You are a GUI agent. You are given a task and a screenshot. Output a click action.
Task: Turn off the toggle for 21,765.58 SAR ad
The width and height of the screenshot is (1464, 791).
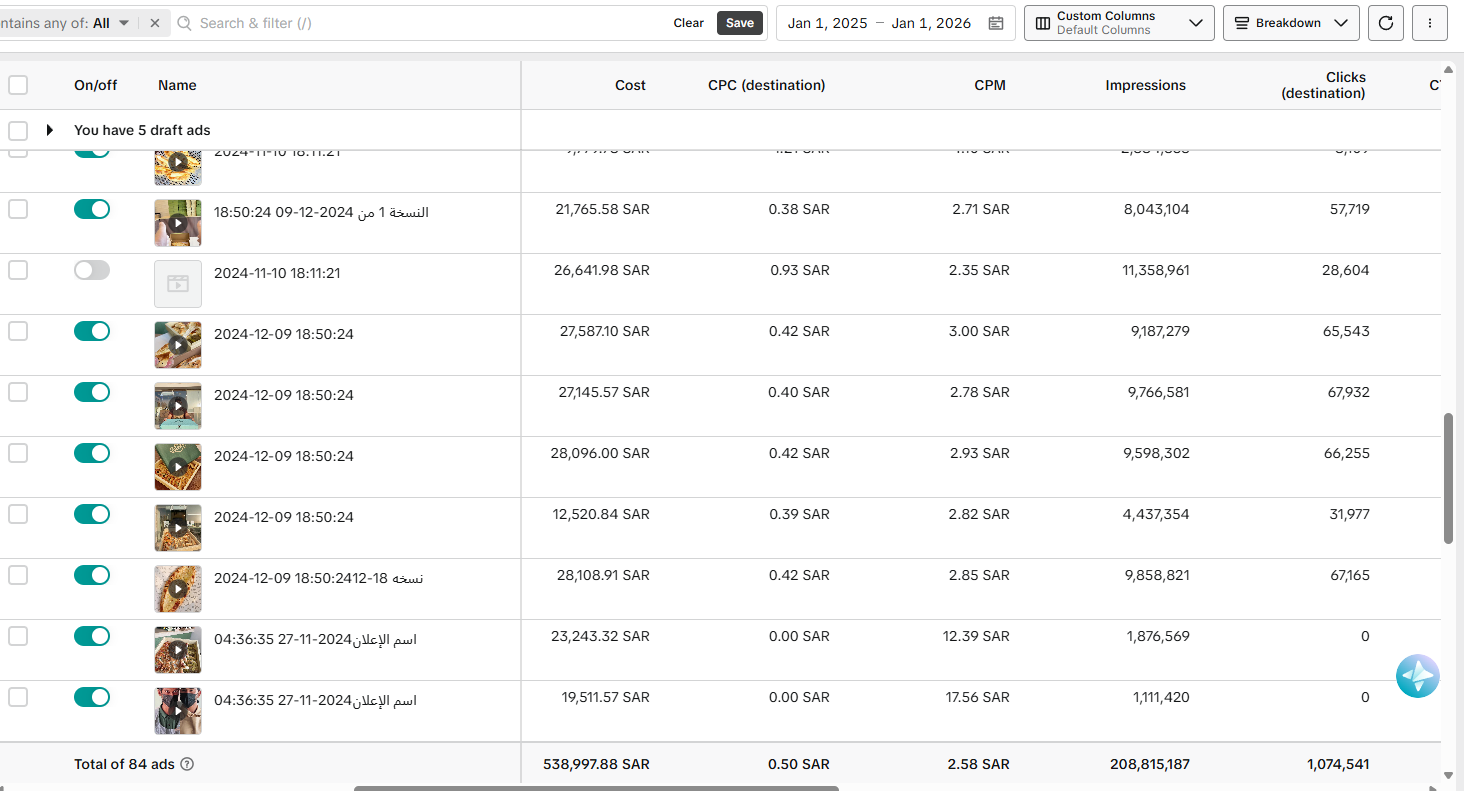tap(92, 209)
